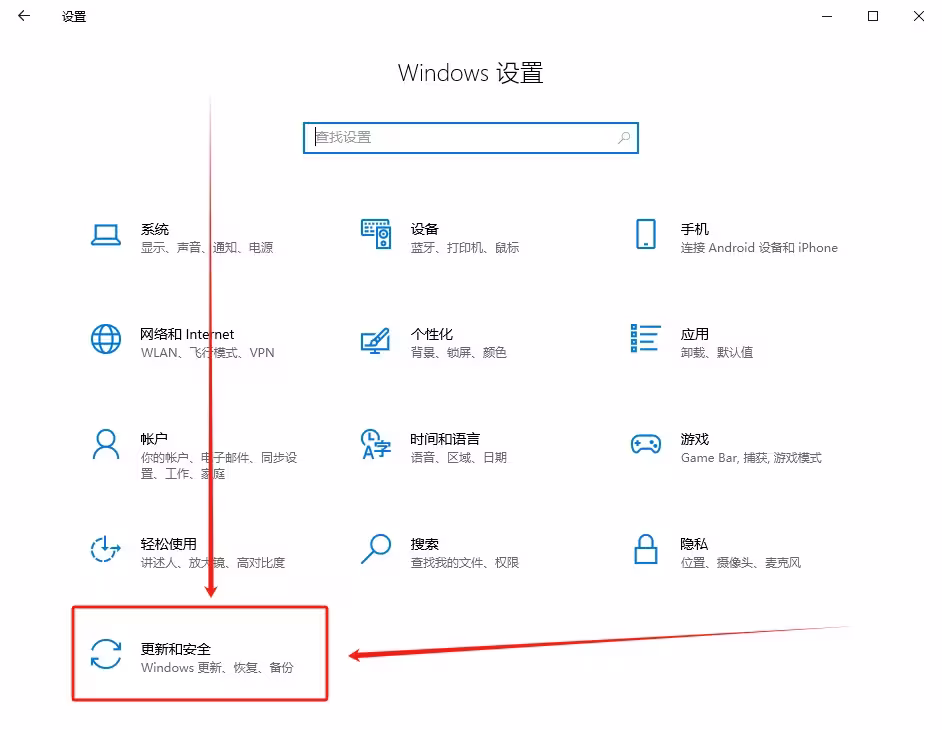Viewport: 942px width, 730px height.
Task: Click the text 位置、摄像头、麦克风
Action: point(740,563)
